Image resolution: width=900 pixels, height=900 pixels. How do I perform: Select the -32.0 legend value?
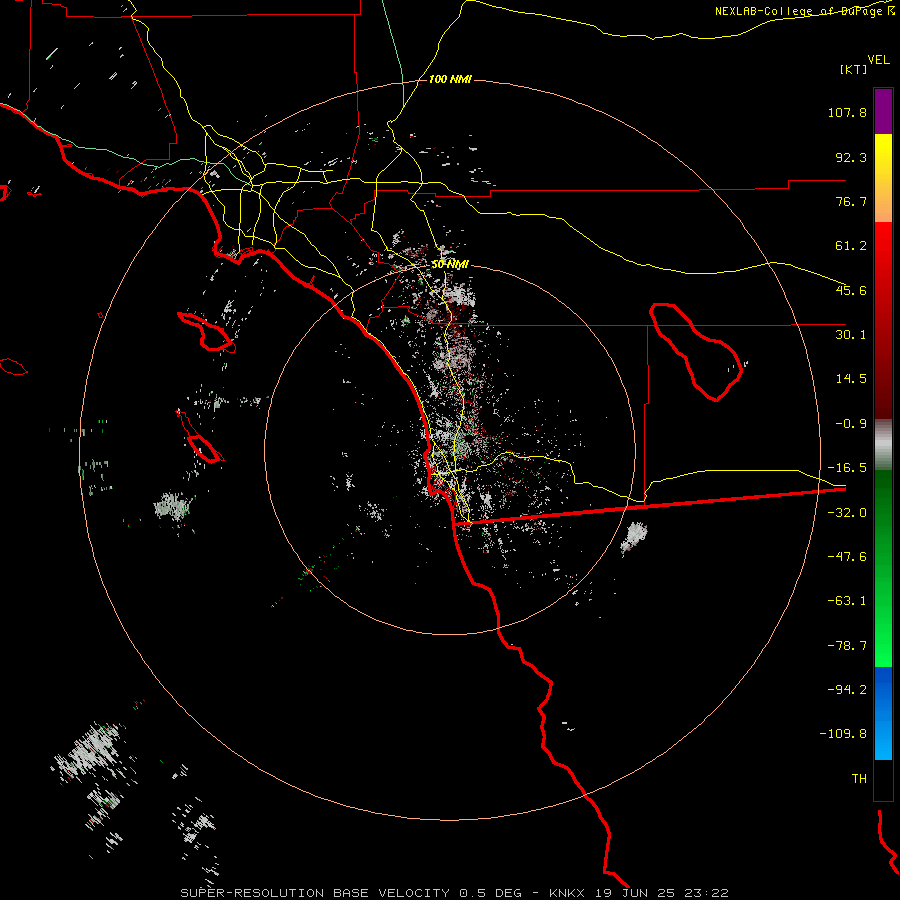(847, 513)
